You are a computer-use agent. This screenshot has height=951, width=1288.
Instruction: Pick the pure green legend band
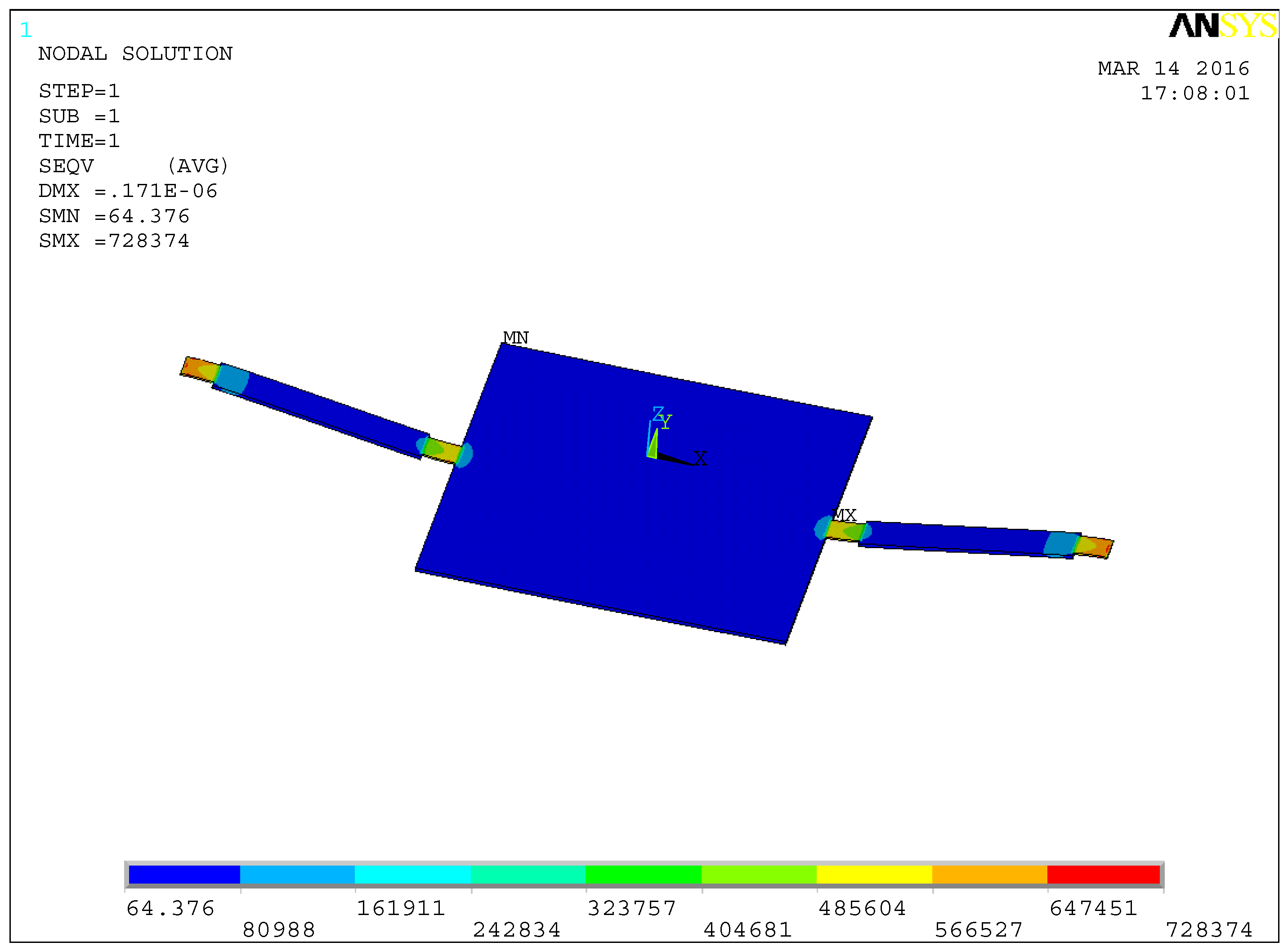[x=643, y=875]
